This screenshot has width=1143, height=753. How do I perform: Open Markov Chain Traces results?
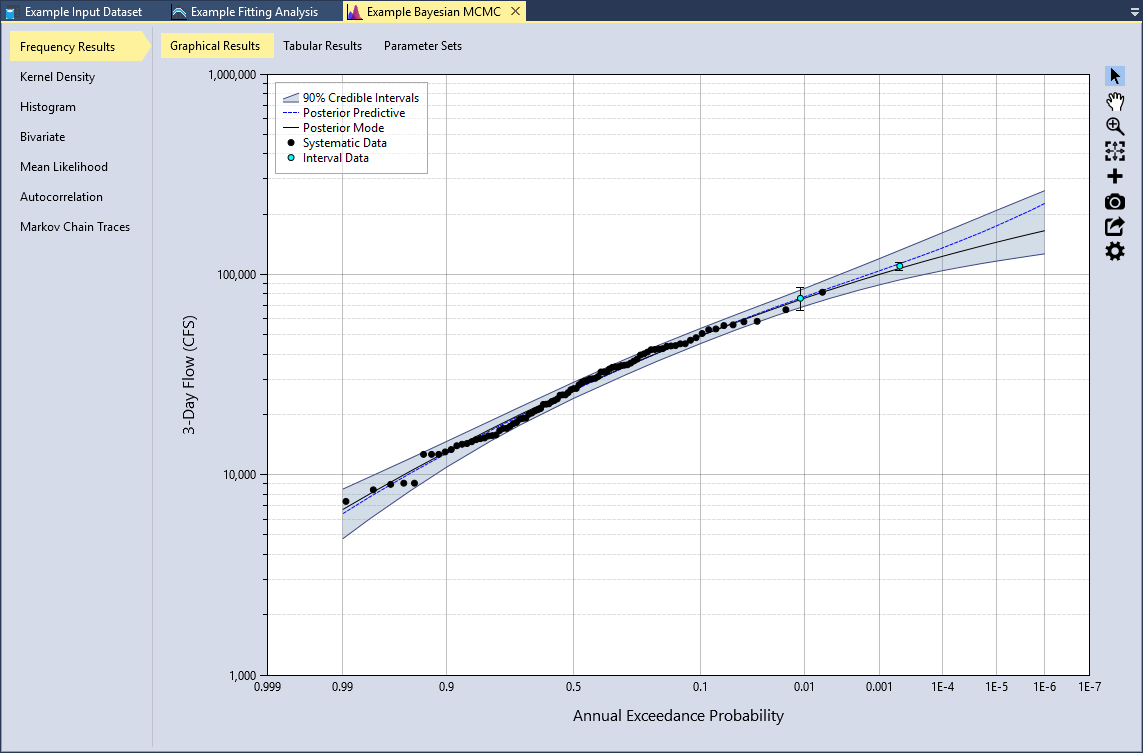tap(74, 226)
